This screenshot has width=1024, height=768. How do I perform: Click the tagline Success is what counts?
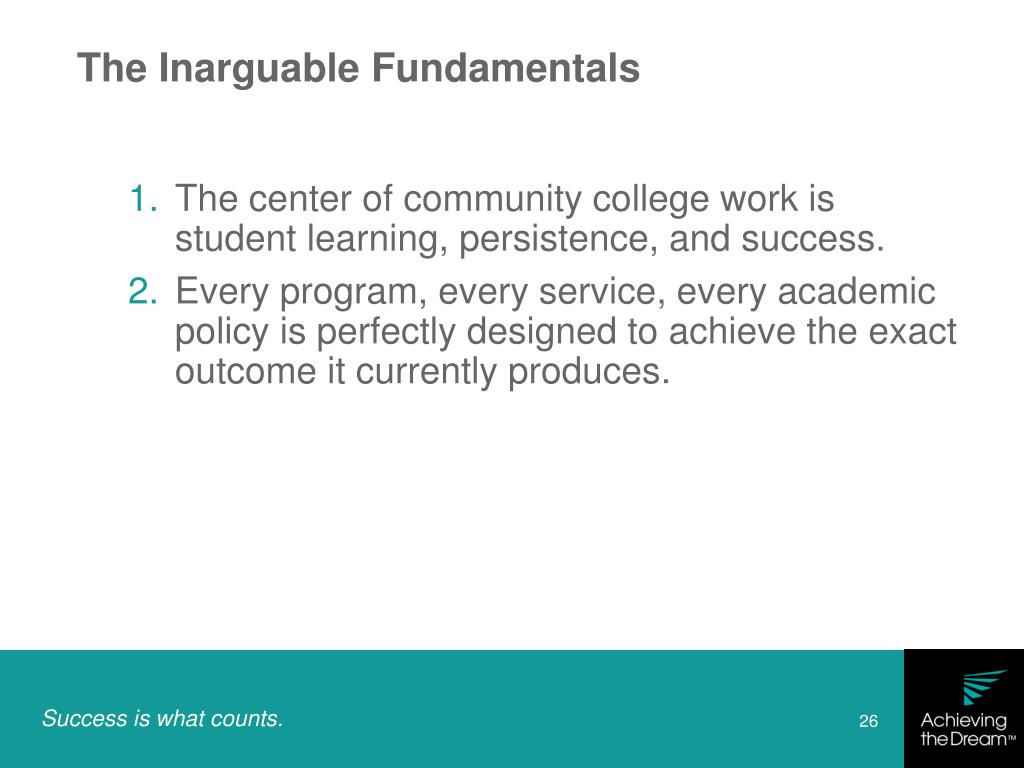coord(163,719)
